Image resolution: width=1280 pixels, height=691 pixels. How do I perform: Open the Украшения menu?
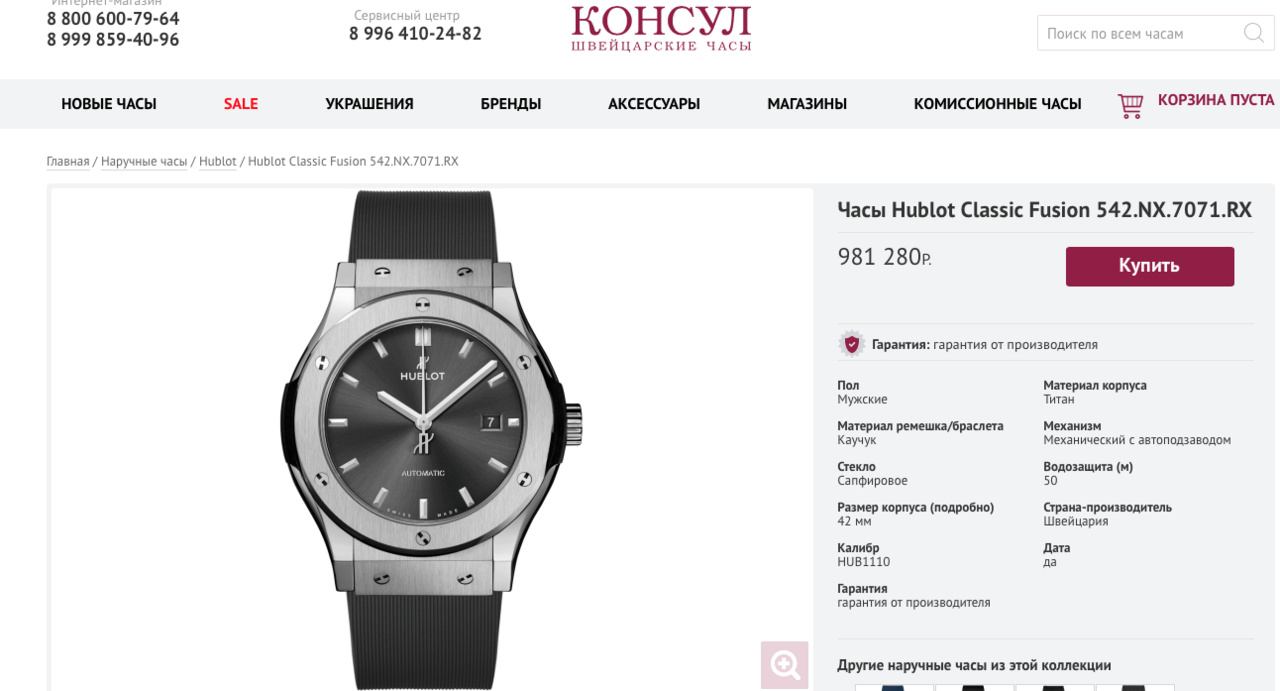[x=369, y=104]
